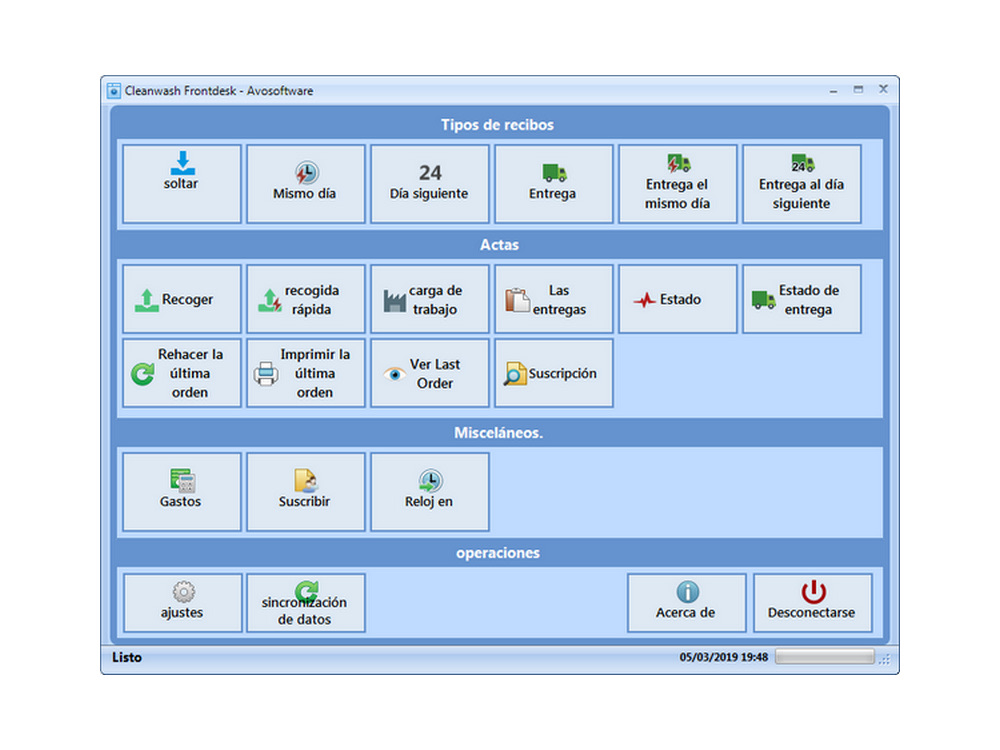This screenshot has height=750, width=1000.
Task: Close the Cleanwash Frontdesk window
Action: 883,89
